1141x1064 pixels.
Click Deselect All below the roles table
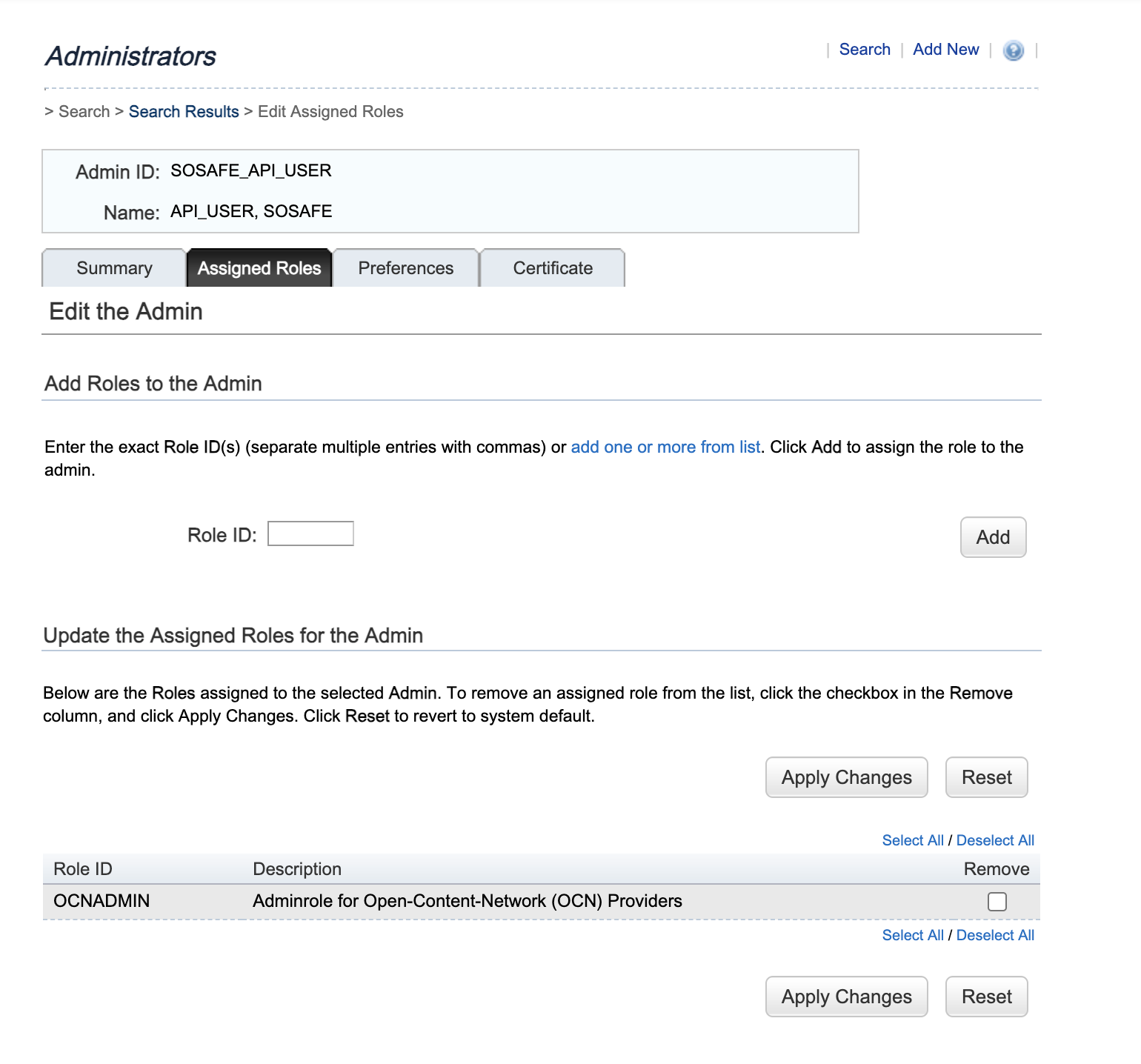[x=995, y=935]
